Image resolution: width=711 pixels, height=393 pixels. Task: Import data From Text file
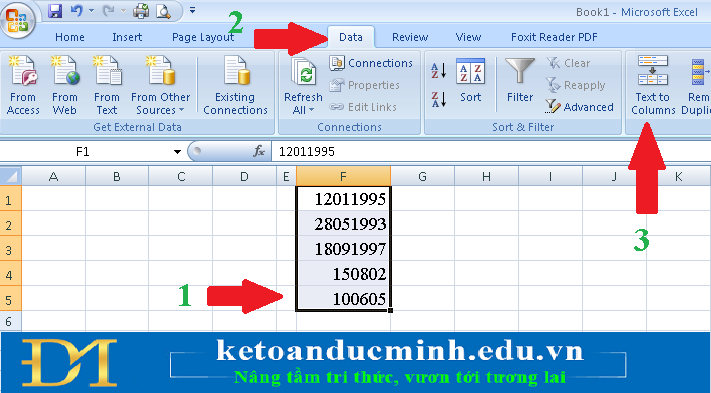point(107,85)
